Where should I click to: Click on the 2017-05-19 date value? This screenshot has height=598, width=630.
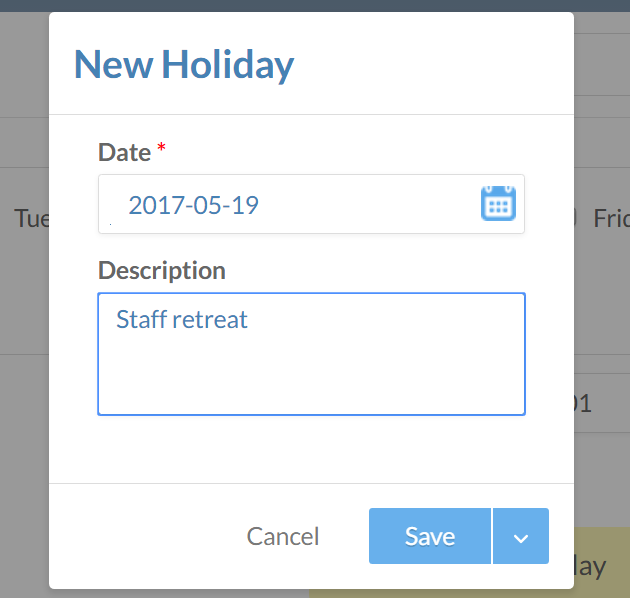(x=193, y=205)
